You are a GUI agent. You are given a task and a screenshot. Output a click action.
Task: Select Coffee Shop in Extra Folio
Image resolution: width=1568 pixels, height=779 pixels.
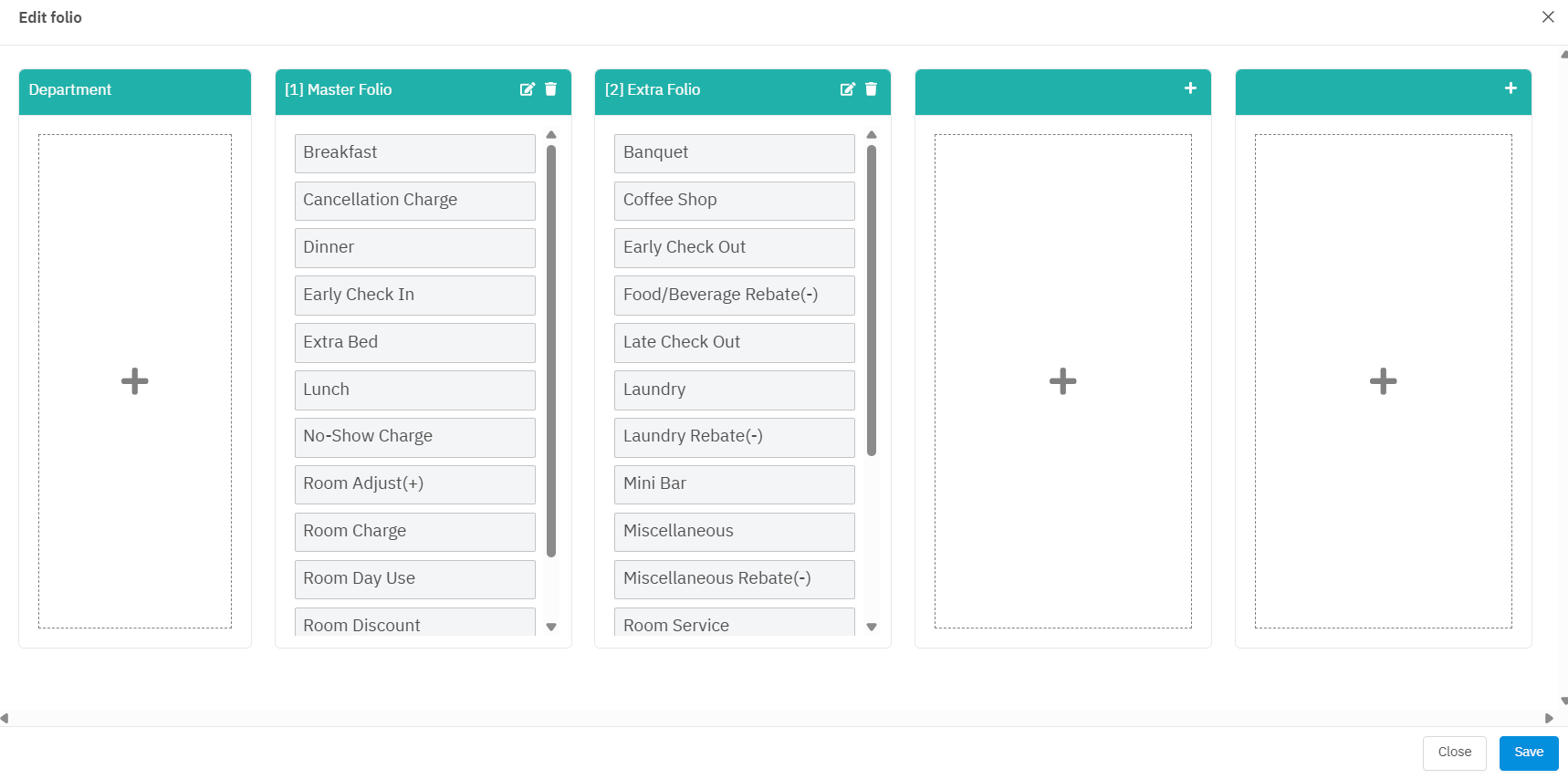click(x=734, y=201)
